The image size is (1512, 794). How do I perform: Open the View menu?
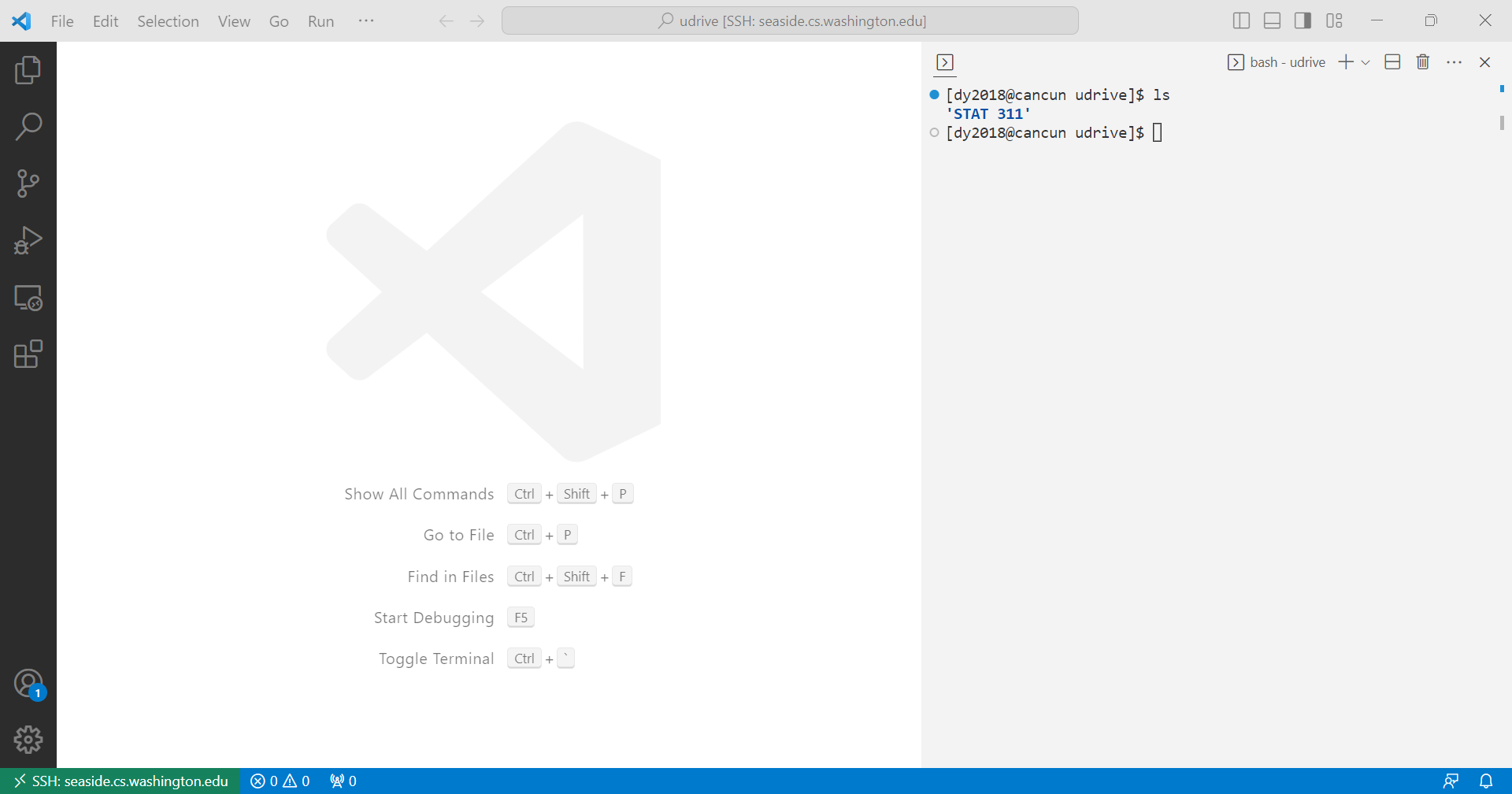coord(234,21)
